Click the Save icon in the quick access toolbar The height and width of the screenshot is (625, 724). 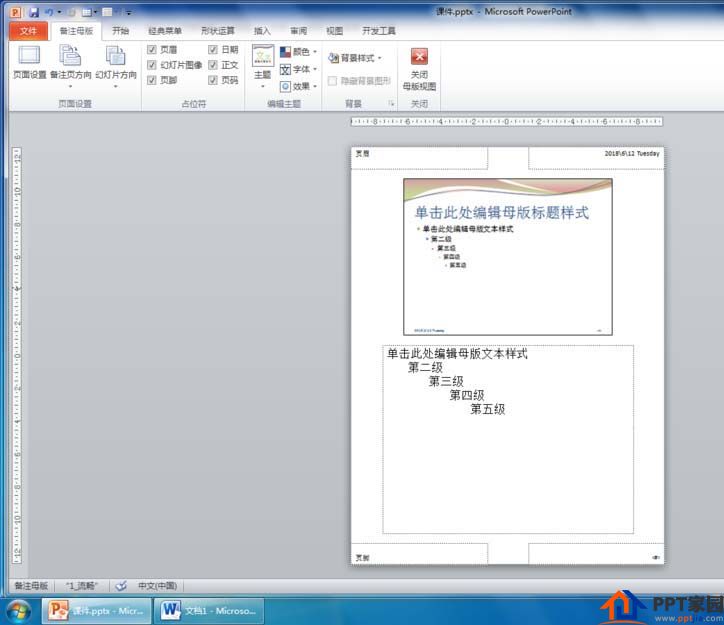pos(34,12)
